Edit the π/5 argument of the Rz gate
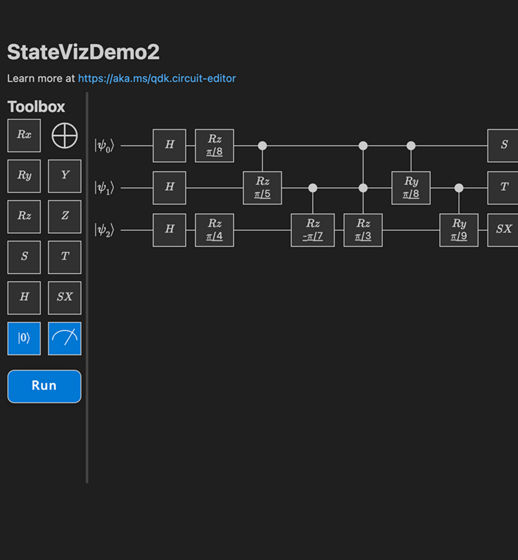The height and width of the screenshot is (560, 518). pos(262,194)
